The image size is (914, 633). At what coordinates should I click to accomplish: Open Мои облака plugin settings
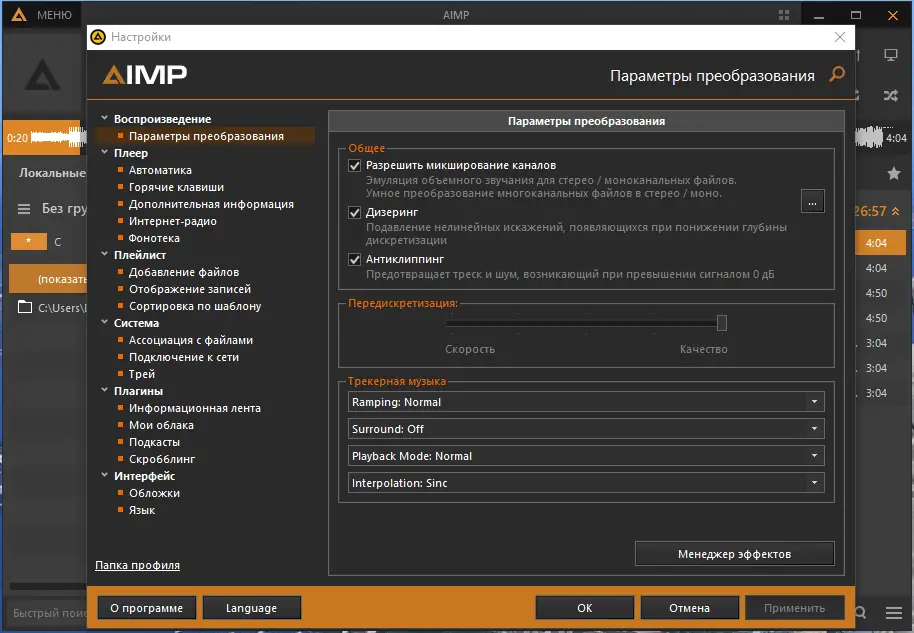coord(161,425)
